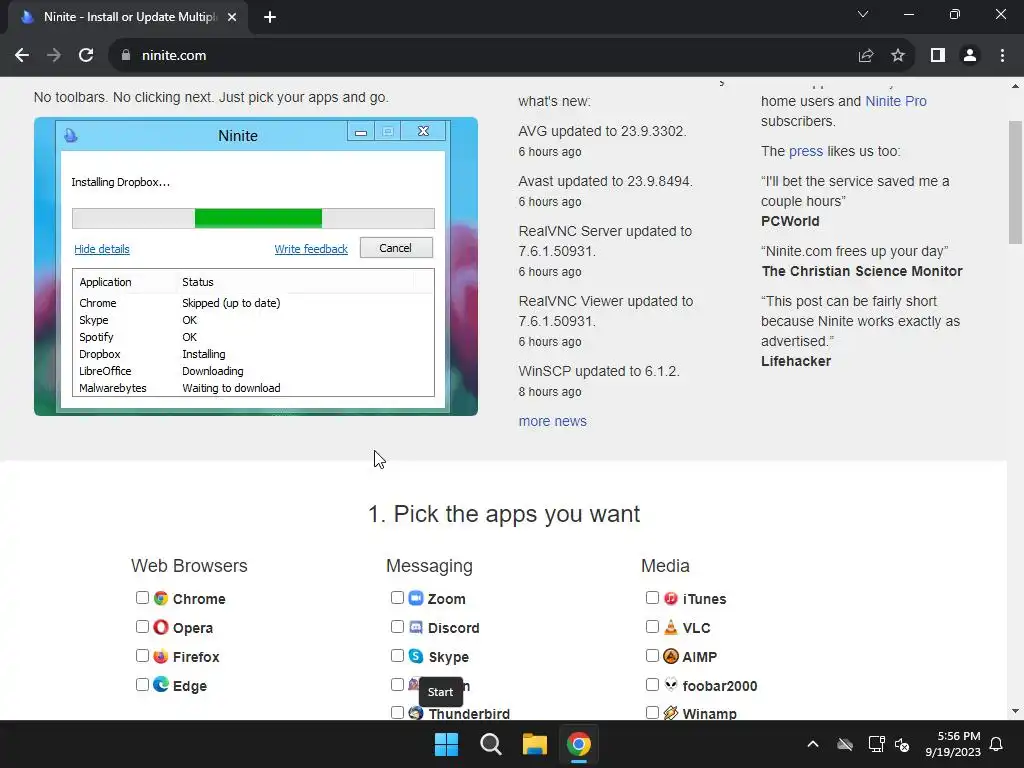Click the page vertical scrollbar thumb
The image size is (1024, 768).
(1016, 183)
